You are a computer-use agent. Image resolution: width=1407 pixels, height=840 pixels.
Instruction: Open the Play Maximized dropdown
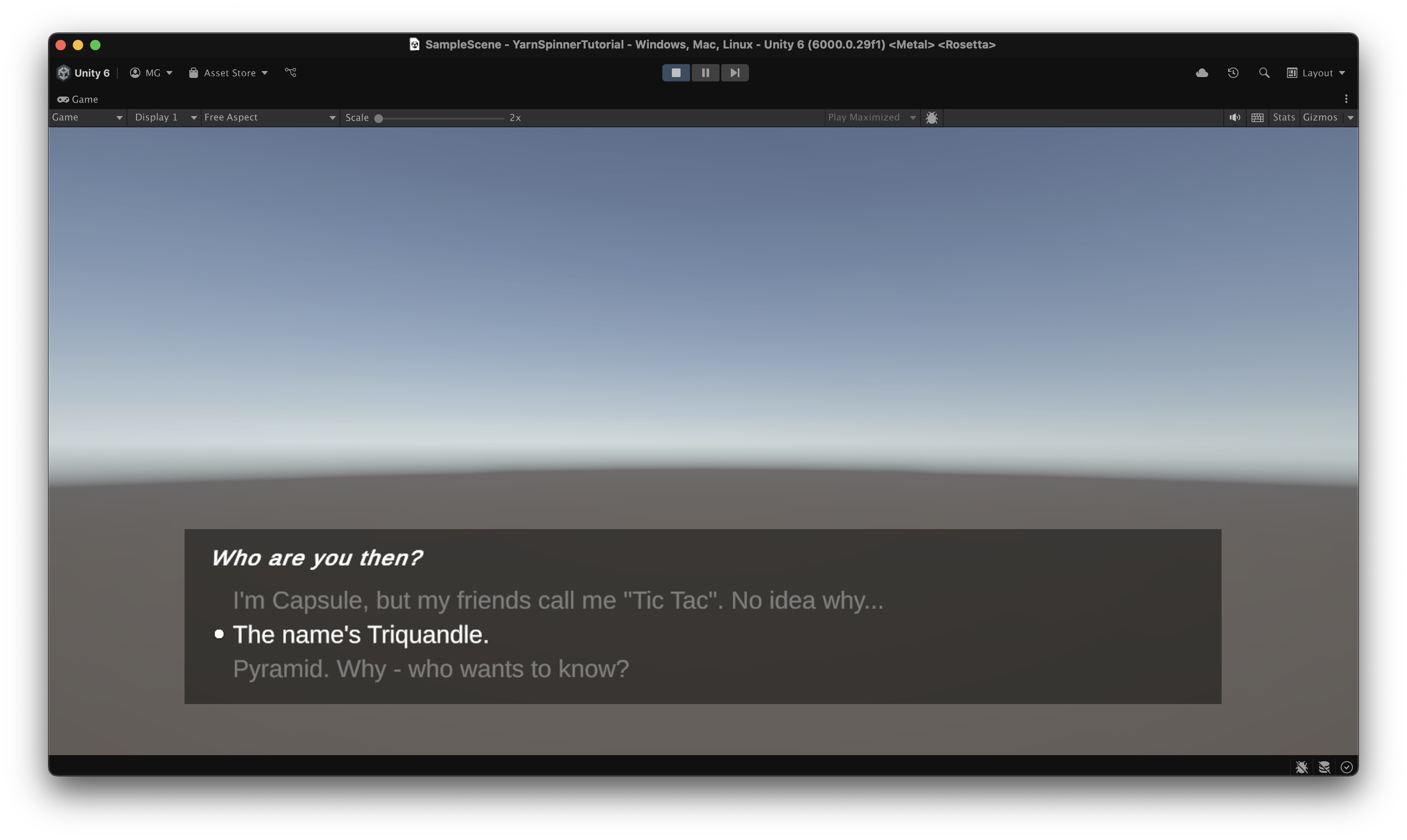[872, 117]
